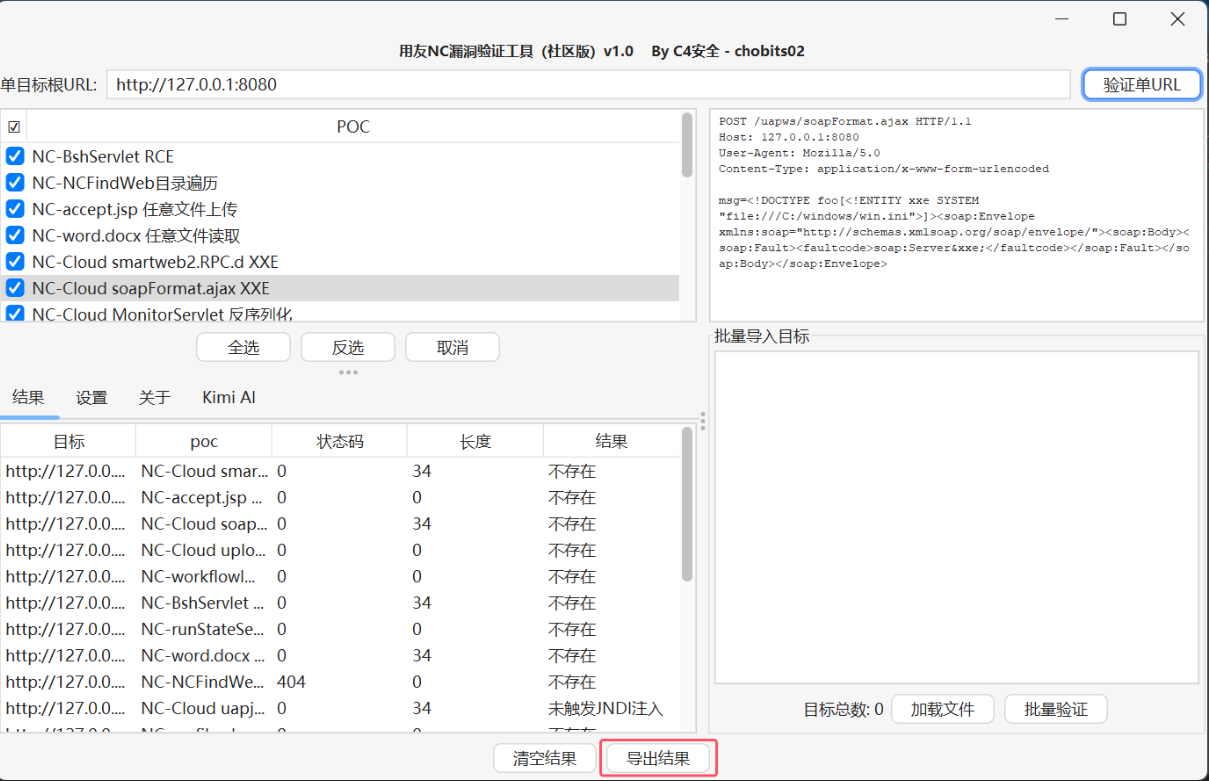Open the 设置 tab
1209x781 pixels.
pos(91,397)
